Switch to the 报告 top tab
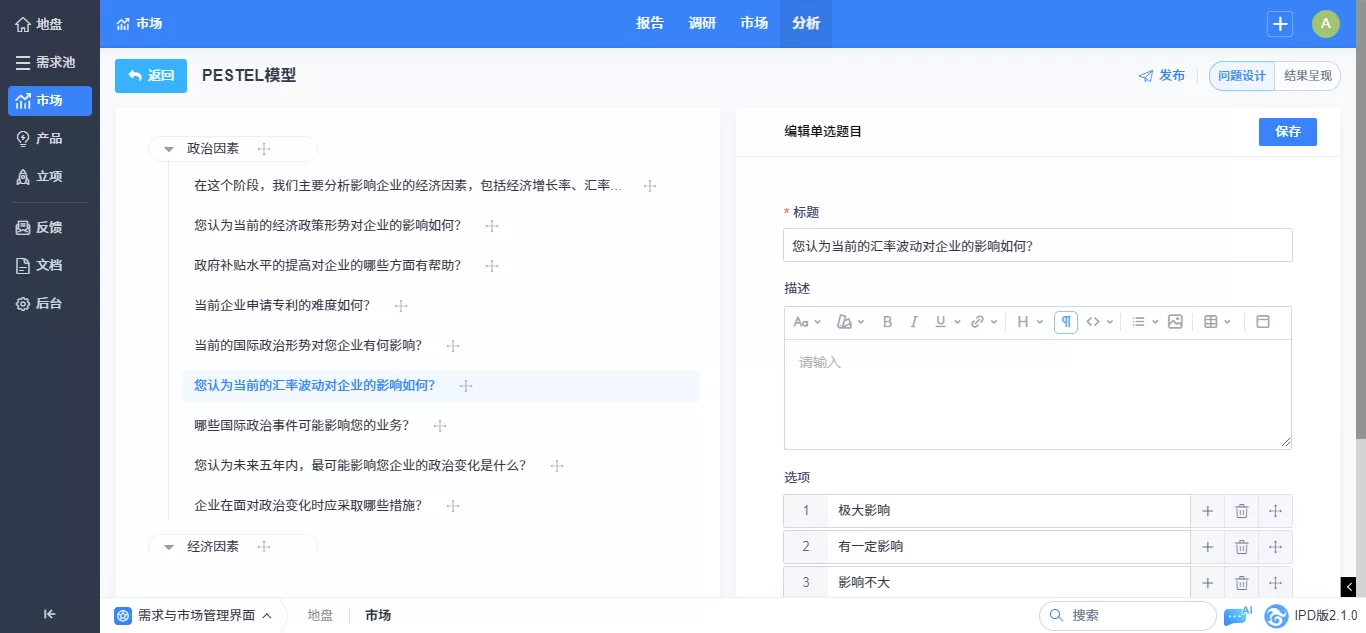The width and height of the screenshot is (1366, 633). coord(650,24)
